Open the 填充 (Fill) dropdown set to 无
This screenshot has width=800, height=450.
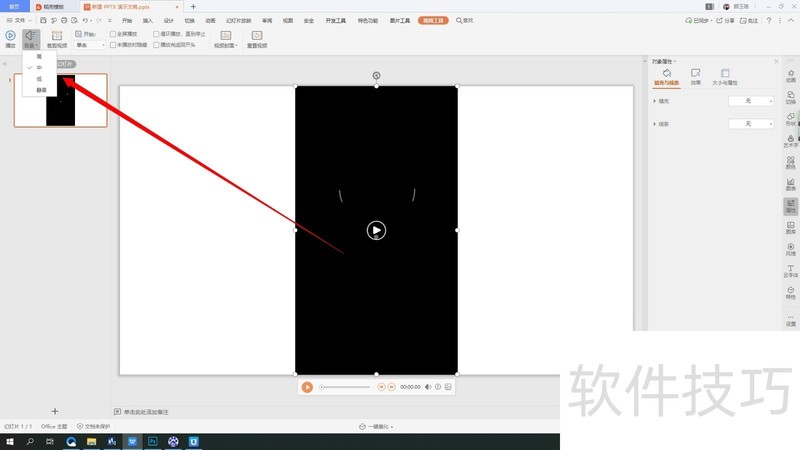click(x=752, y=101)
